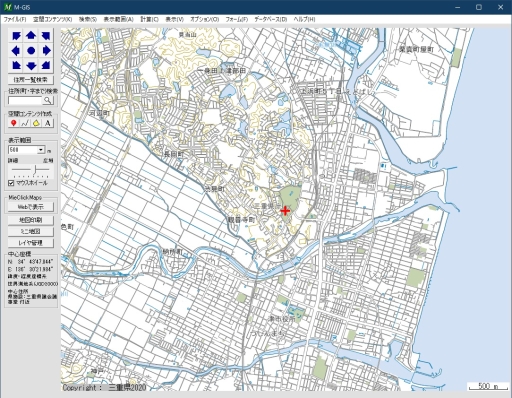This screenshot has height=398, width=512.
Task: Pan the map downward with arrow
Action: (x=31, y=65)
